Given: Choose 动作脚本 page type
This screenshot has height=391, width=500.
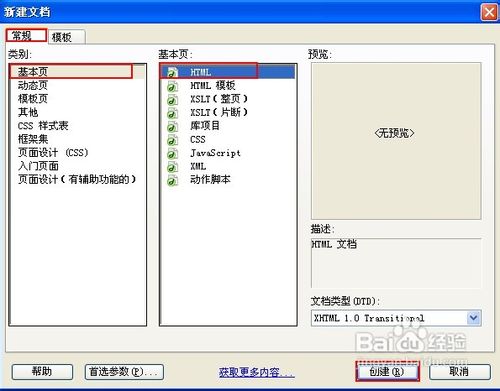Looking at the screenshot, I should click(228, 180).
